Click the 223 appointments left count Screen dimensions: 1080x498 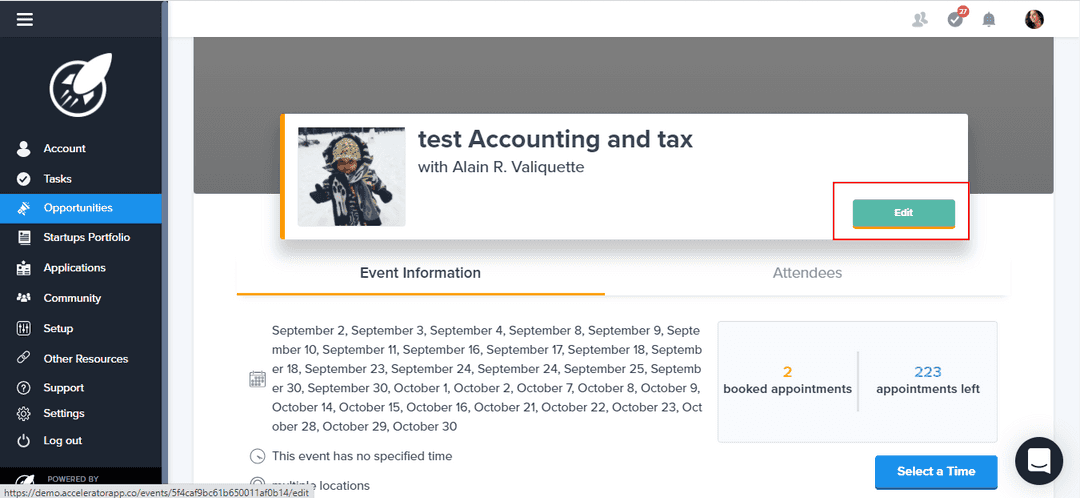(x=927, y=372)
